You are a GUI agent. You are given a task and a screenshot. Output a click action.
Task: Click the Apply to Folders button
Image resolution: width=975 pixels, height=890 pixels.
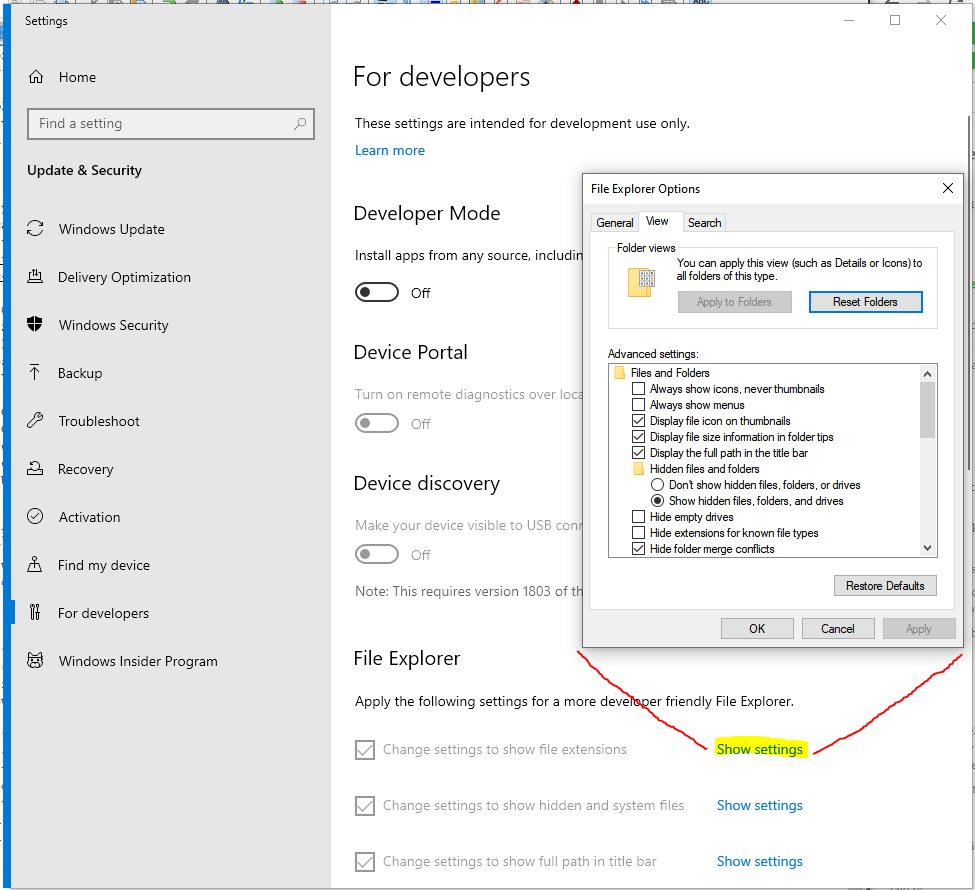point(734,302)
